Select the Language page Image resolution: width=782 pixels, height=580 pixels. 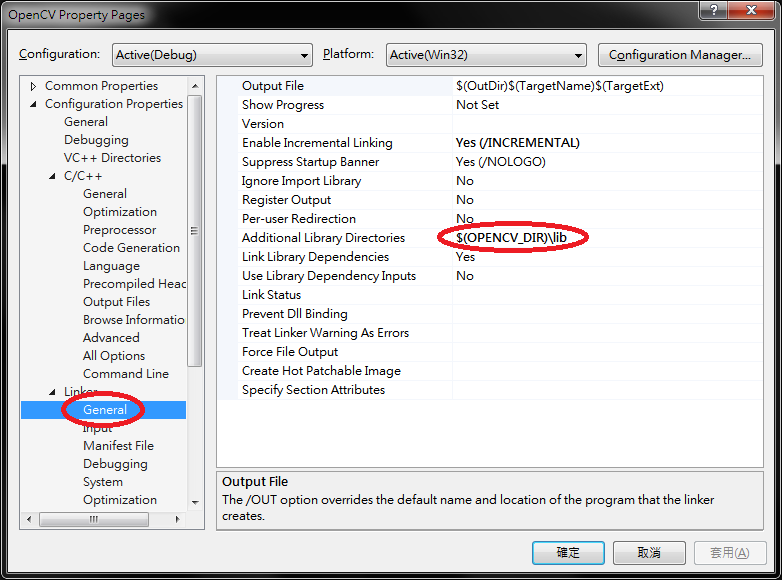tap(111, 265)
